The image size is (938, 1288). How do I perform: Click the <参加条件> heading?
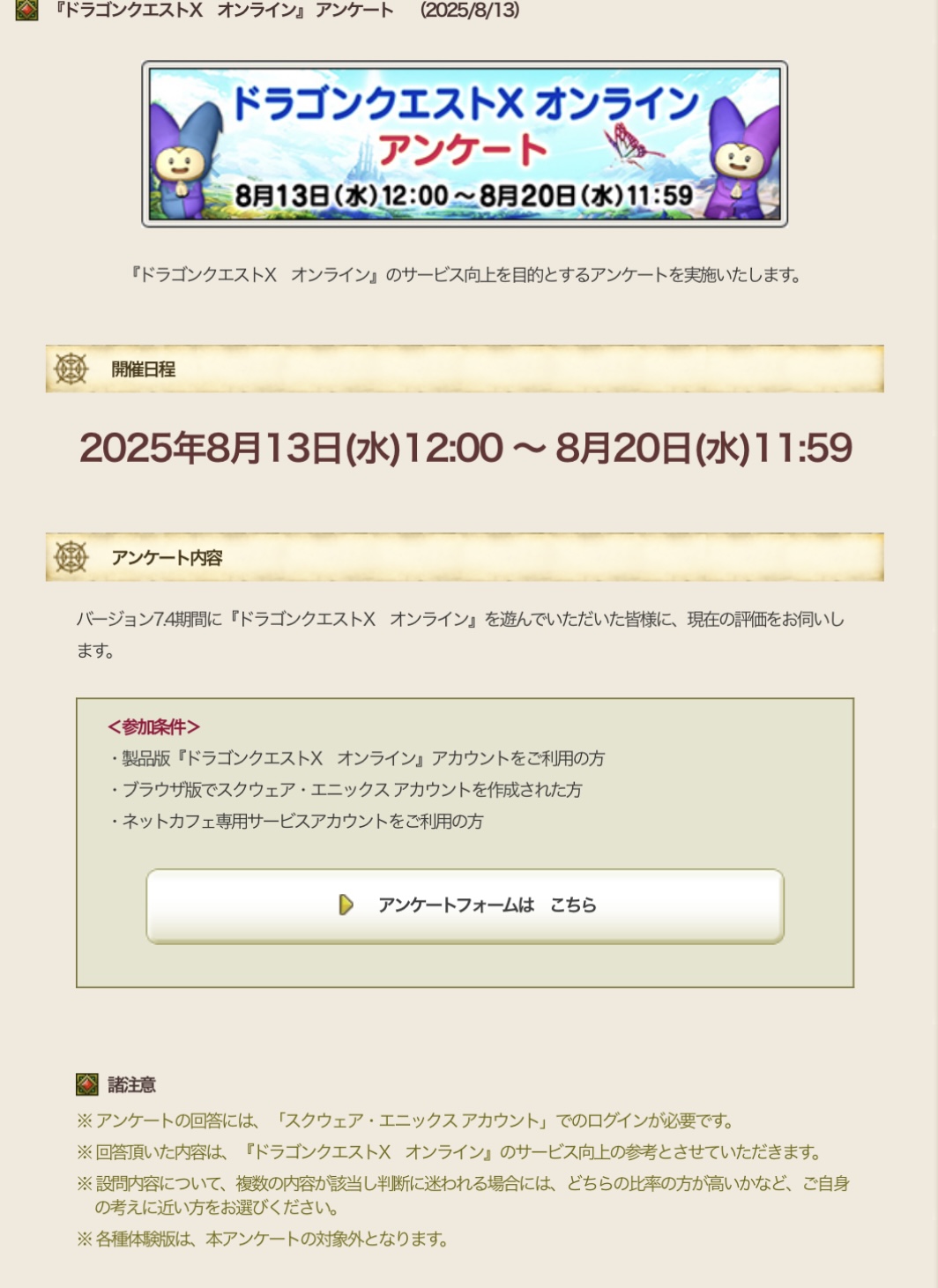click(153, 726)
